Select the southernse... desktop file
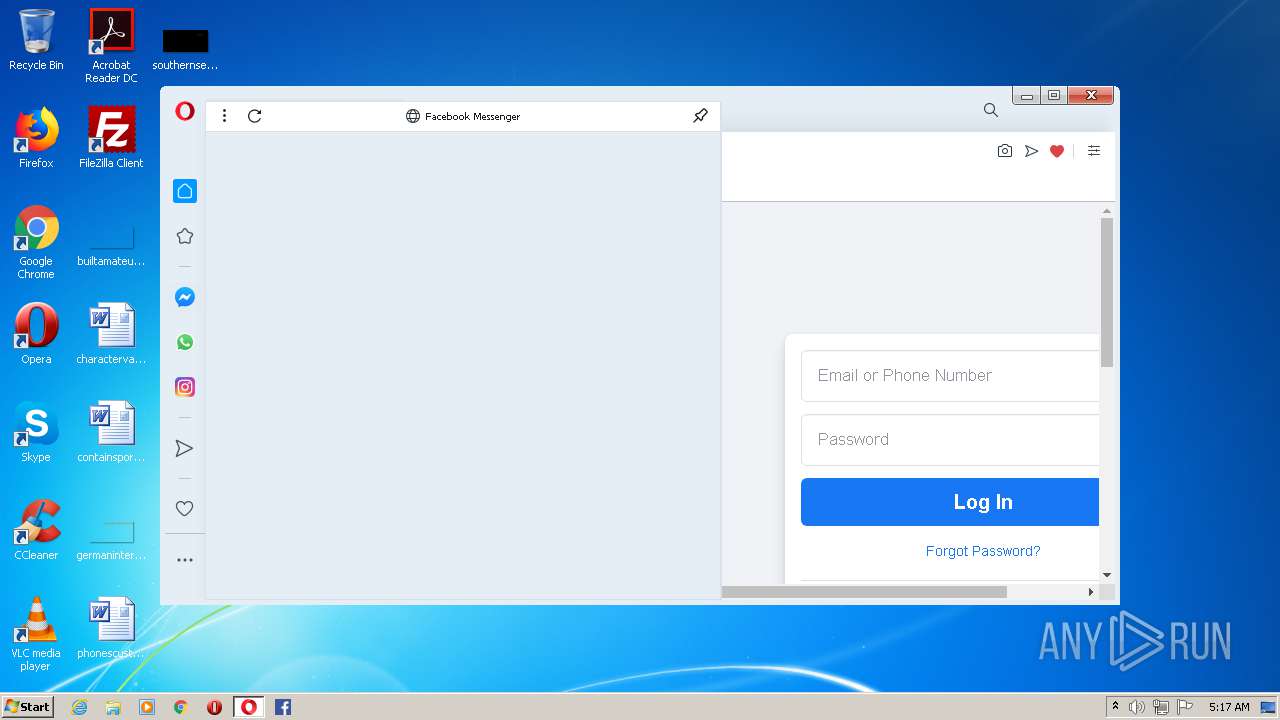 coord(185,48)
